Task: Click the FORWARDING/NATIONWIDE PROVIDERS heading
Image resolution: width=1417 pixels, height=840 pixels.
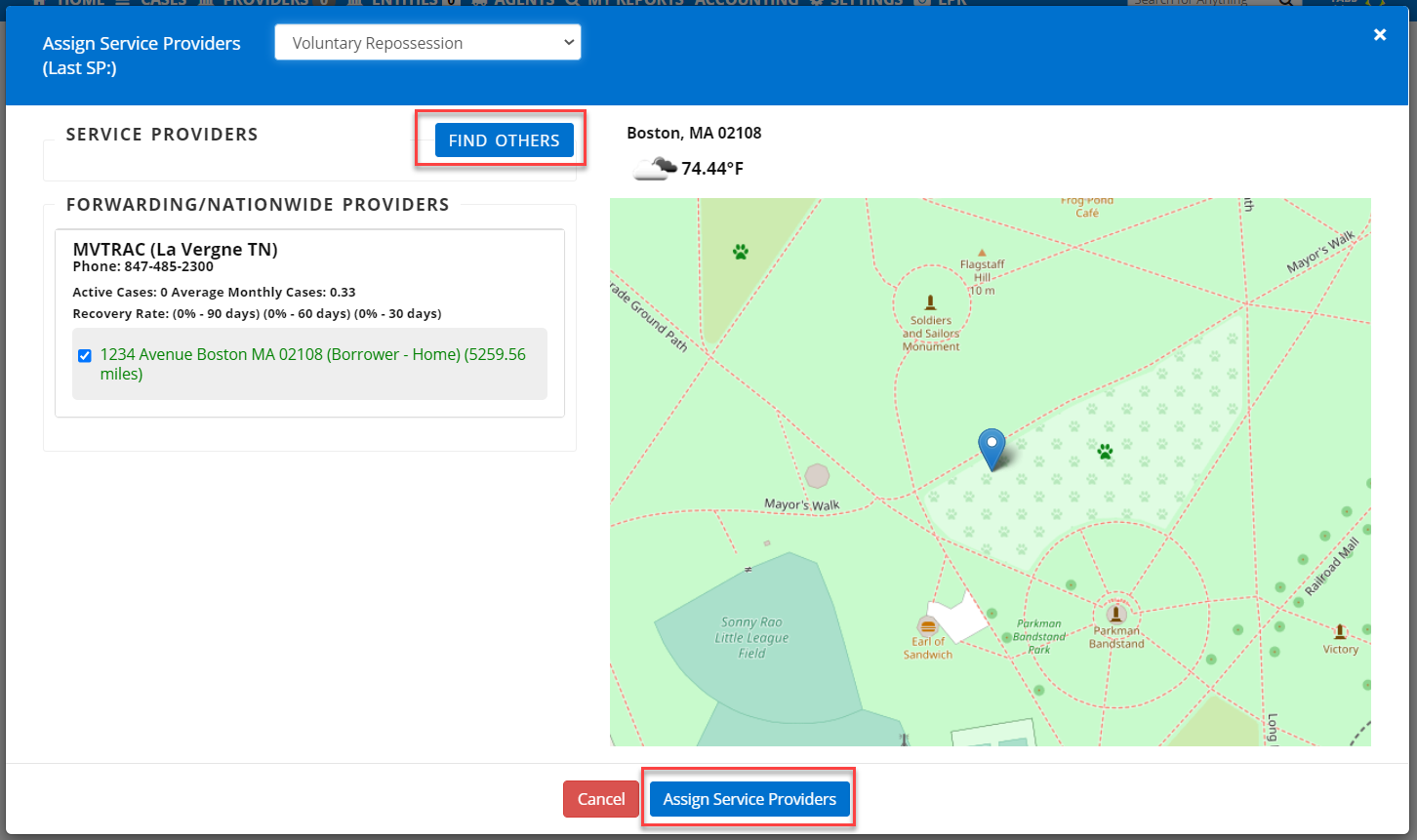Action: pyautogui.click(x=258, y=205)
